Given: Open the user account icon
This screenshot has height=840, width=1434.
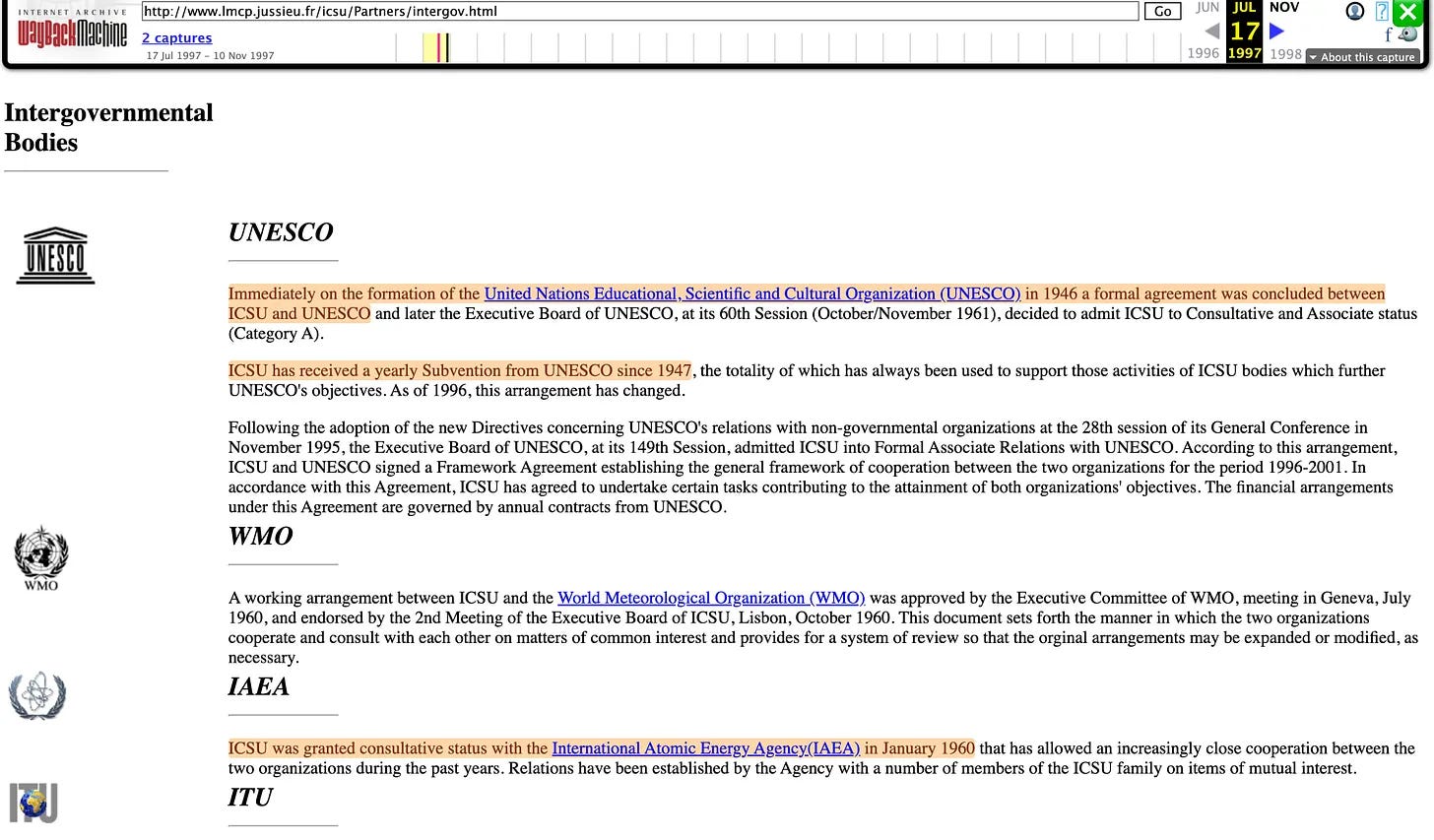Looking at the screenshot, I should tap(1355, 12).
